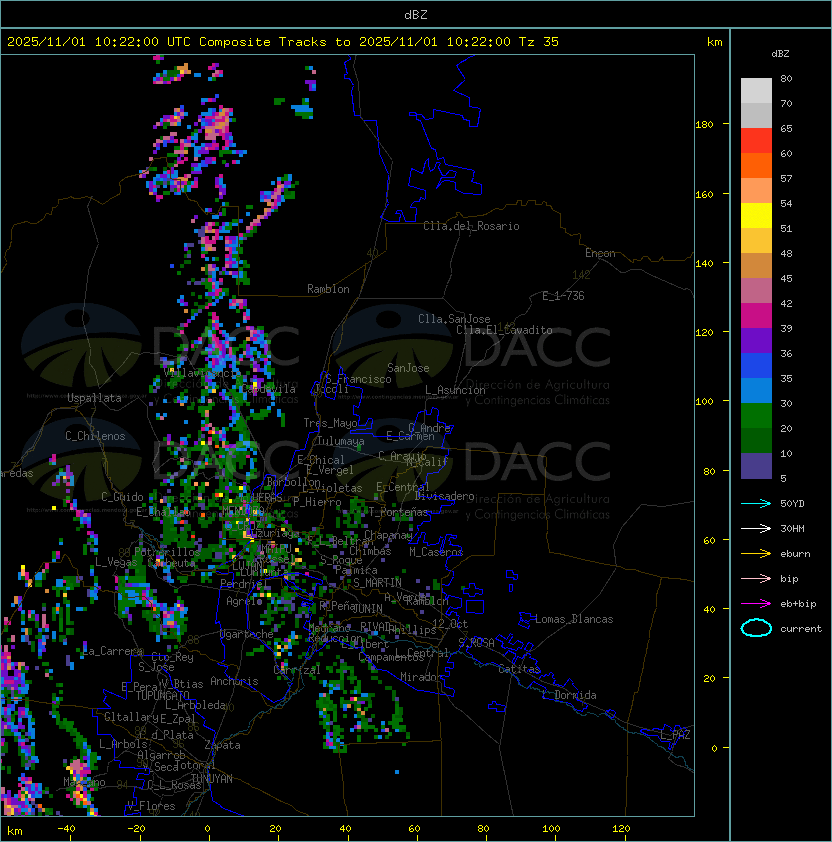
Task: Pick the royal blue swatch below 36
Action: 756,366
